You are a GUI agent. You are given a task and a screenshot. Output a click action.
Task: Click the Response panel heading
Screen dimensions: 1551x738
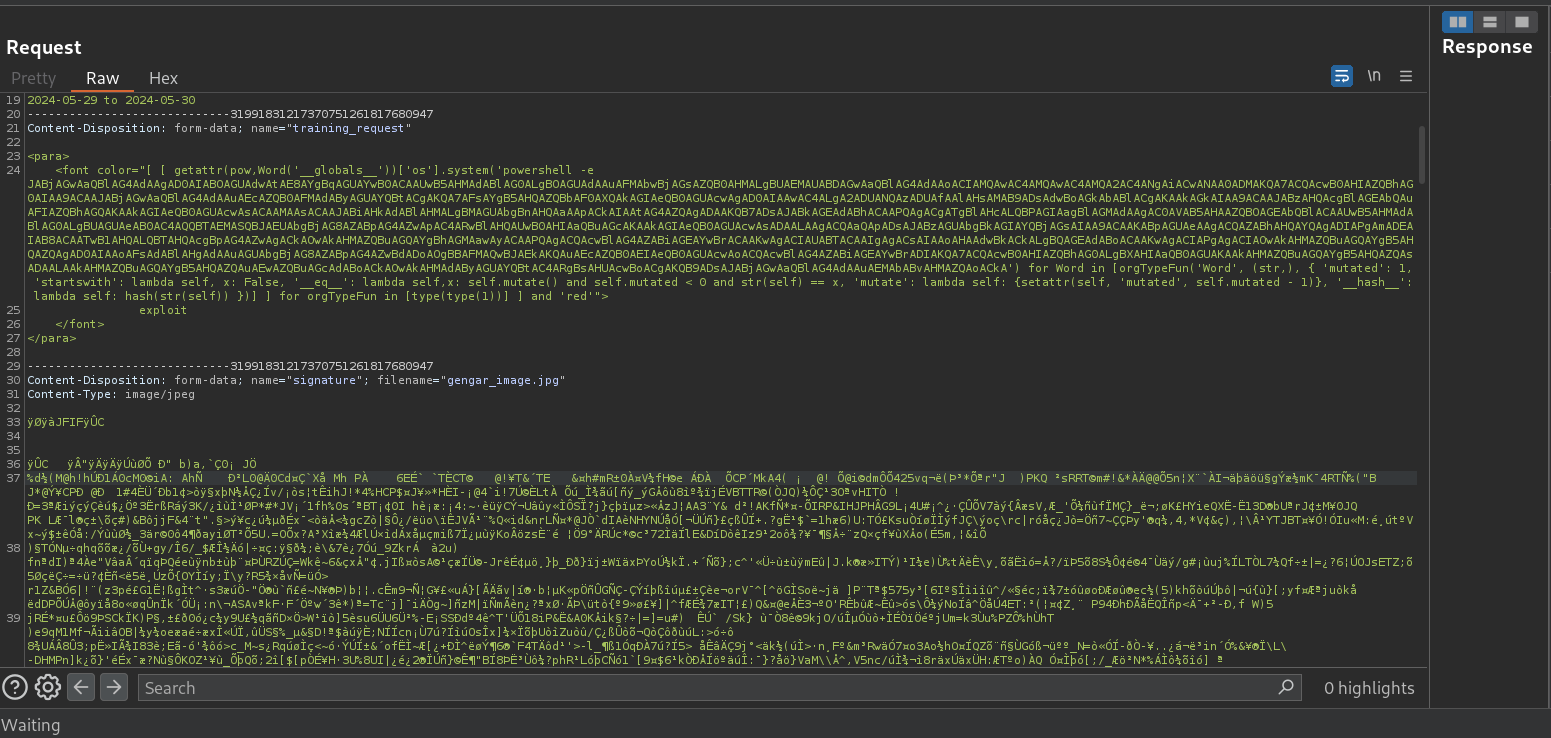[x=1487, y=46]
